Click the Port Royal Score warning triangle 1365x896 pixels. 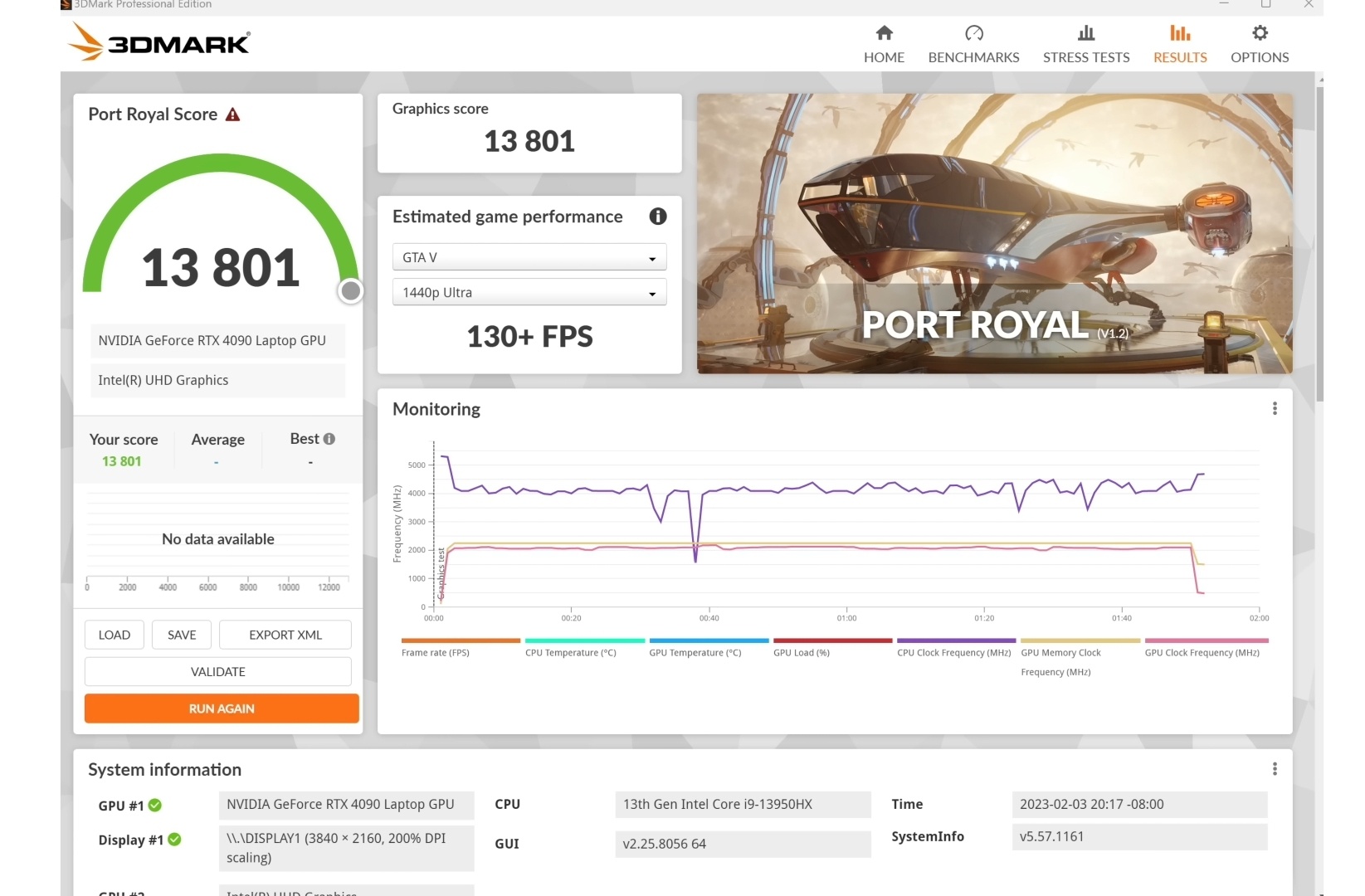pyautogui.click(x=233, y=114)
